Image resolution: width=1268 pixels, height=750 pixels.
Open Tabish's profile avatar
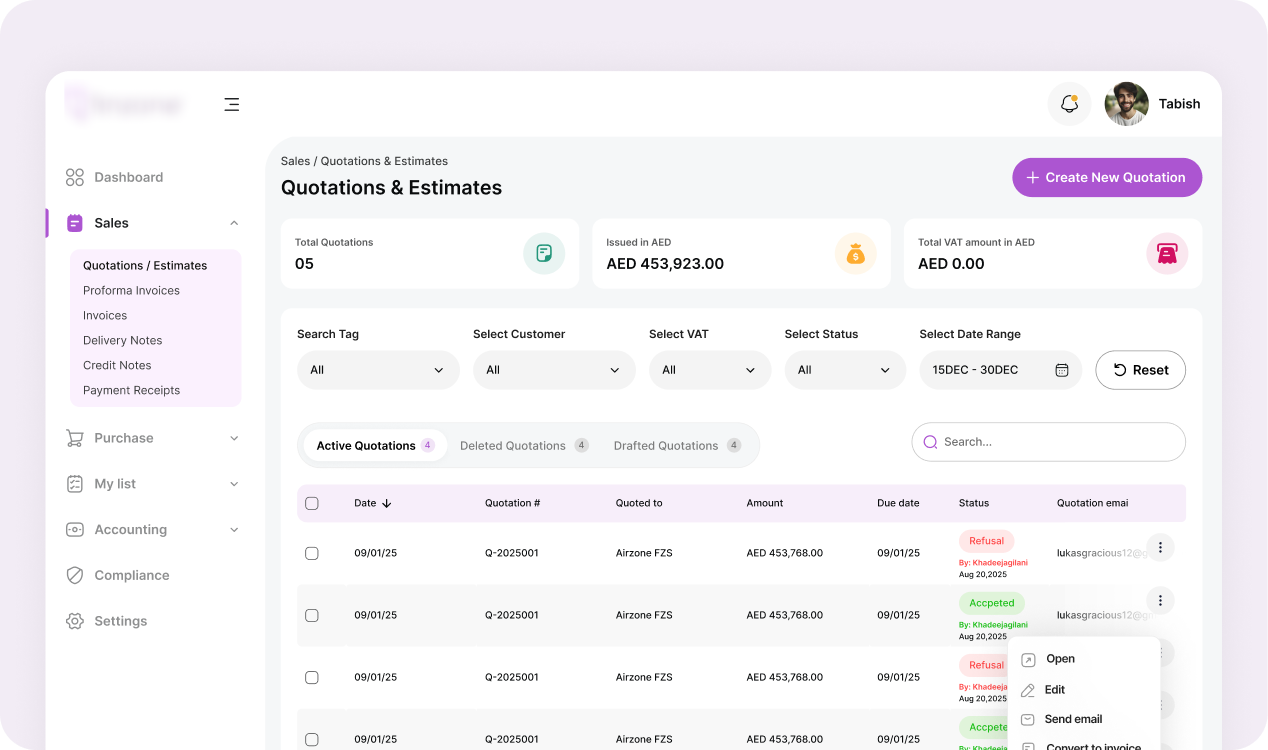tap(1126, 104)
